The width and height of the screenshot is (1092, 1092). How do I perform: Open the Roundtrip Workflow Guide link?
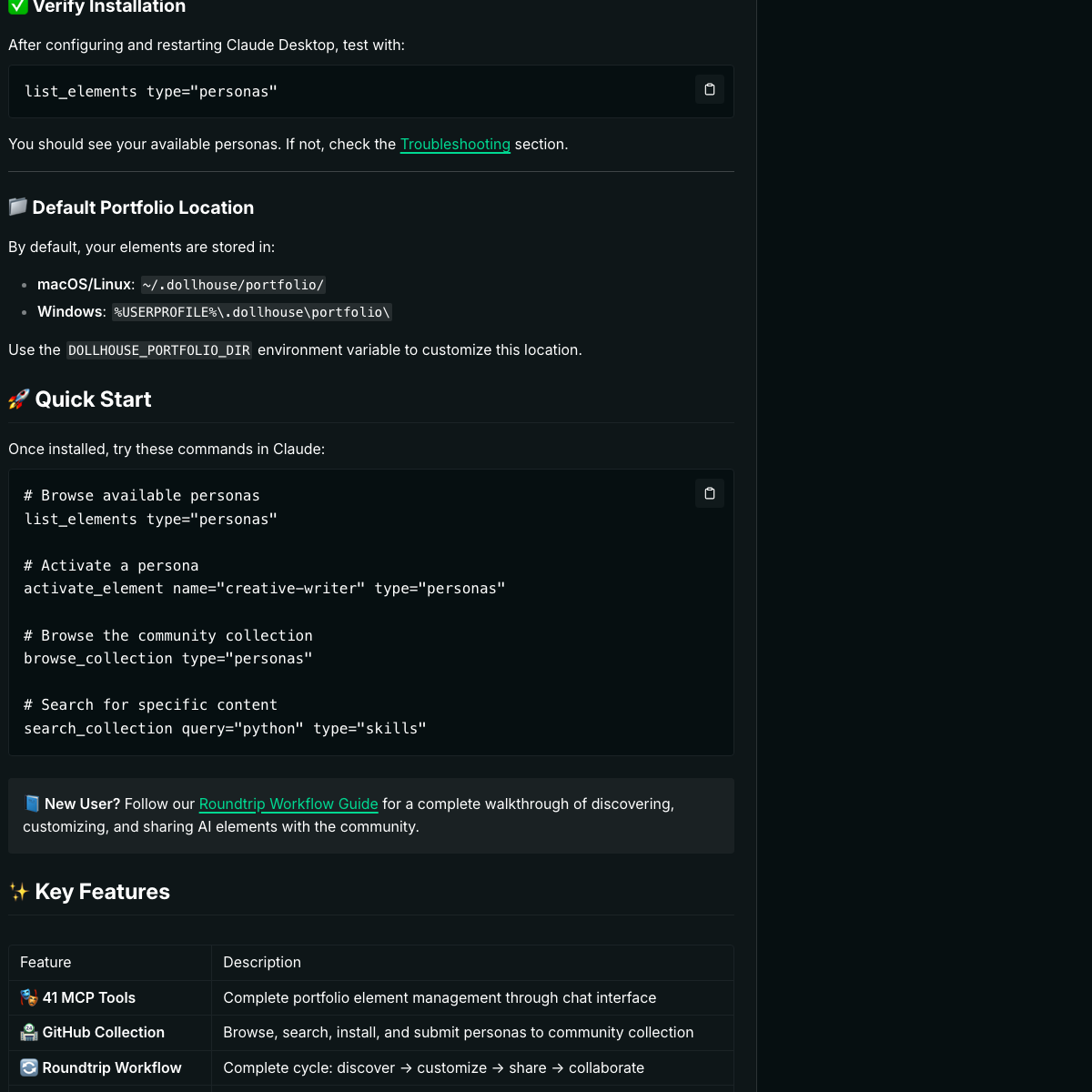288,804
